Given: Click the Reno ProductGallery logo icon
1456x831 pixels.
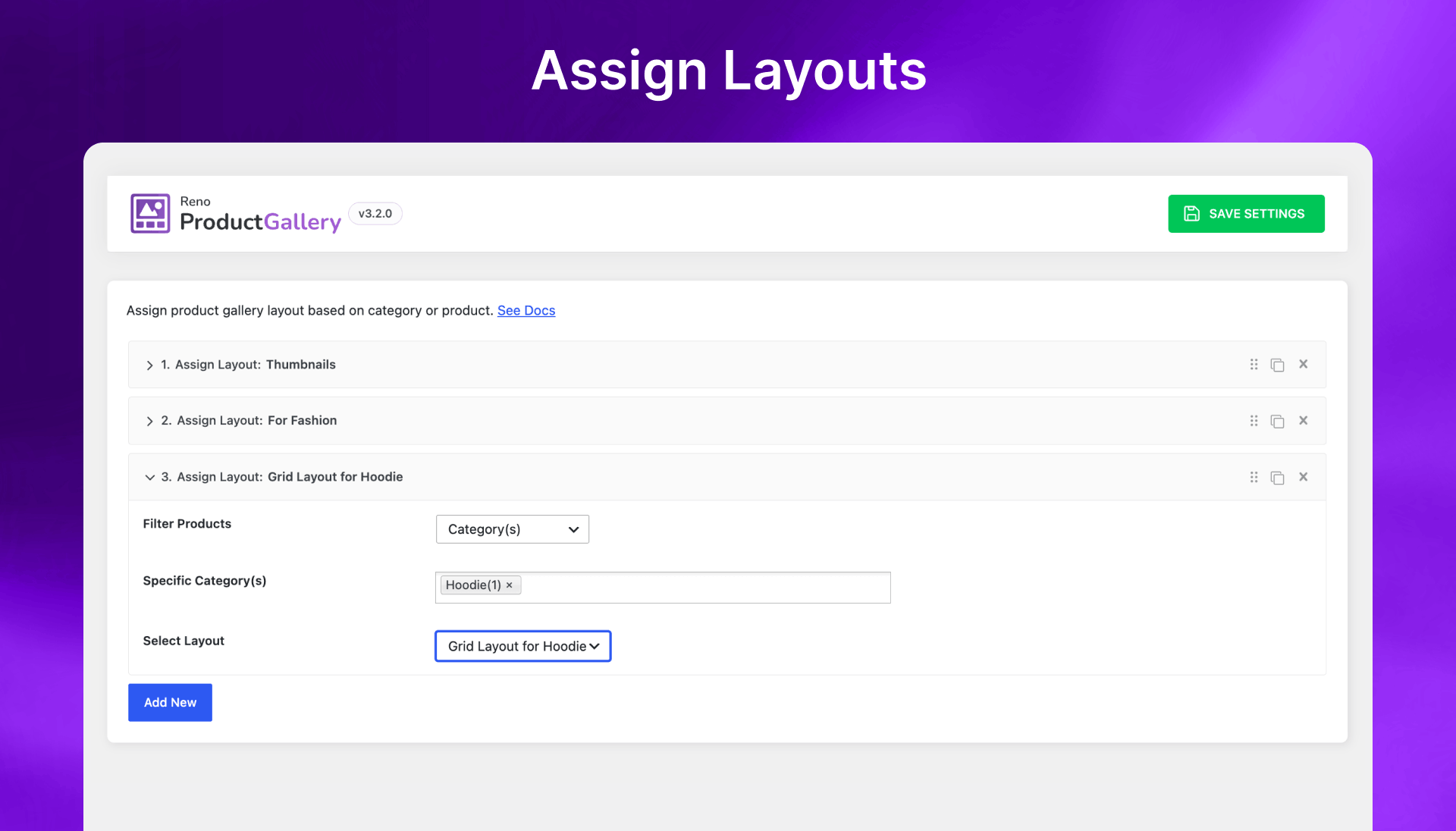Looking at the screenshot, I should [150, 213].
